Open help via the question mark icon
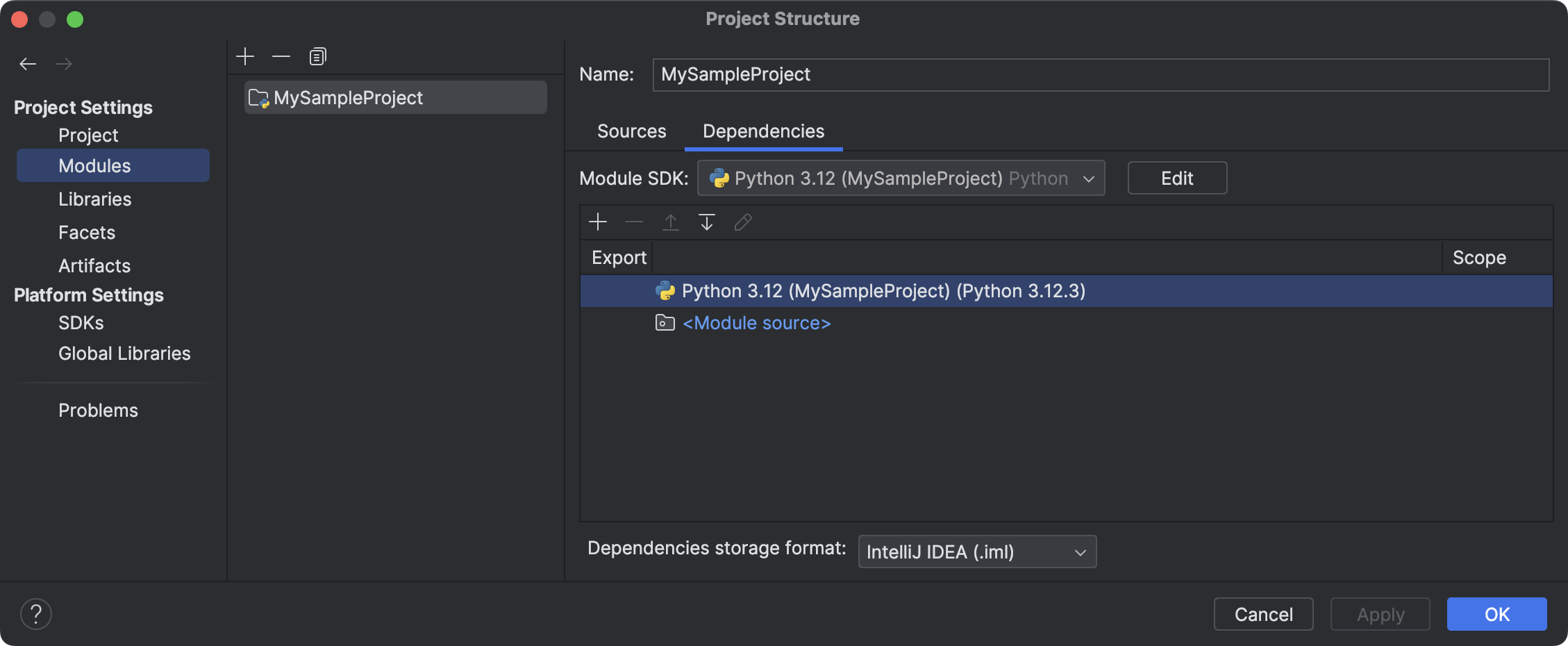Screen dimensions: 1568x646 coord(36,613)
